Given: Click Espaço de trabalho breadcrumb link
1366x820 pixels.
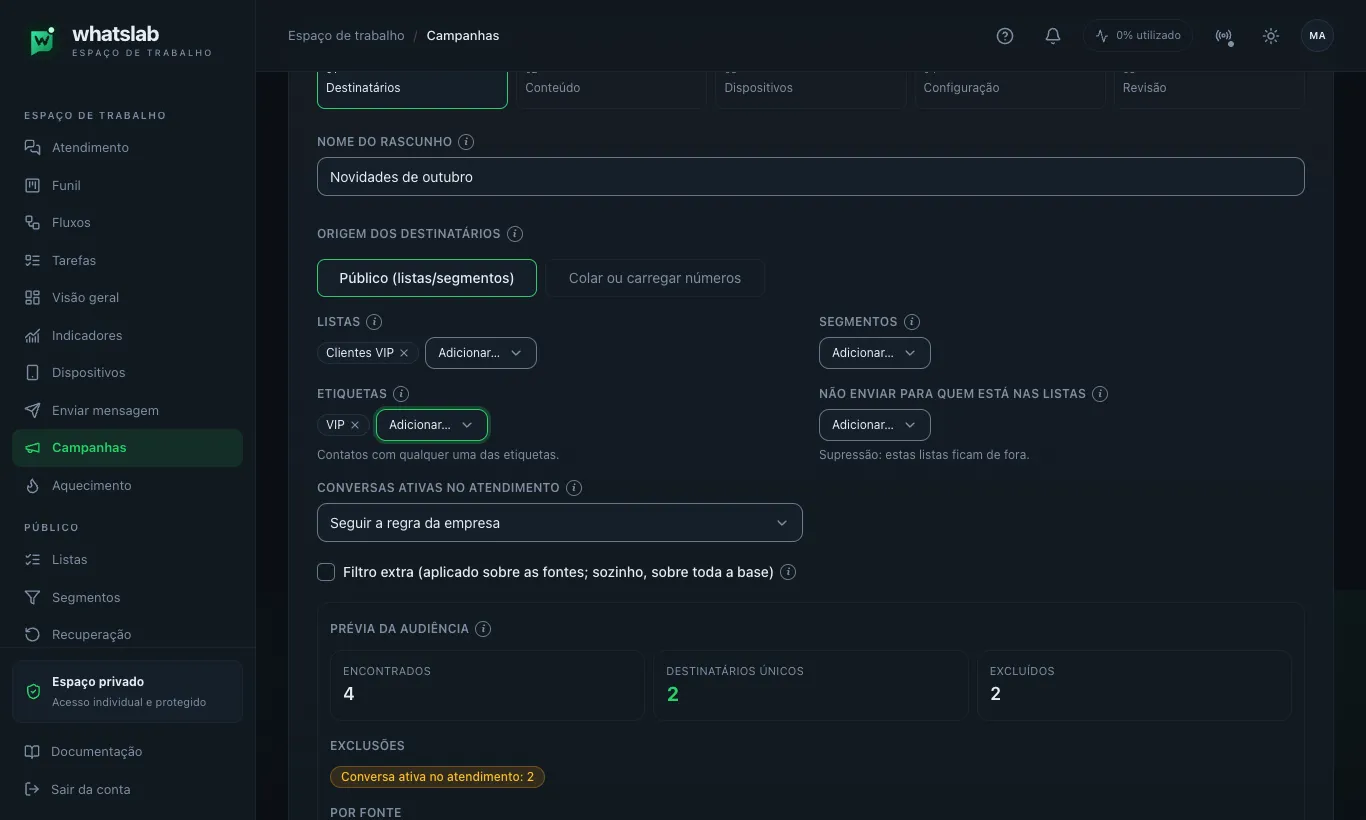Looking at the screenshot, I should click(x=346, y=36).
